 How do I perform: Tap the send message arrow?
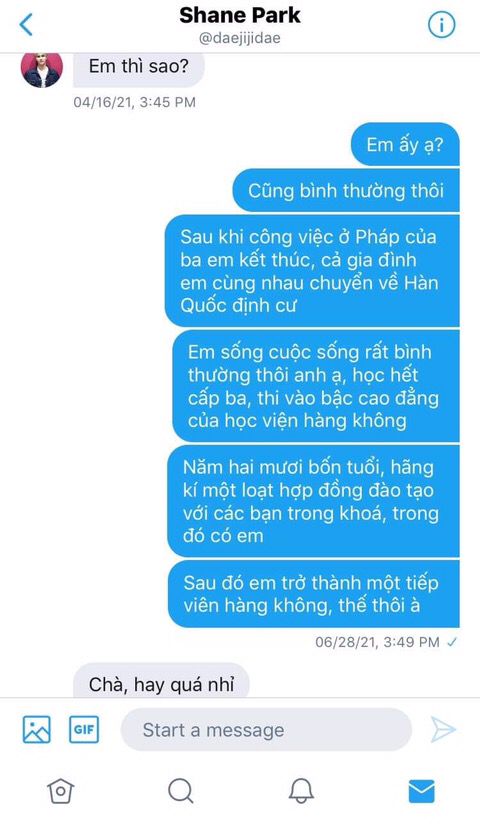443,729
